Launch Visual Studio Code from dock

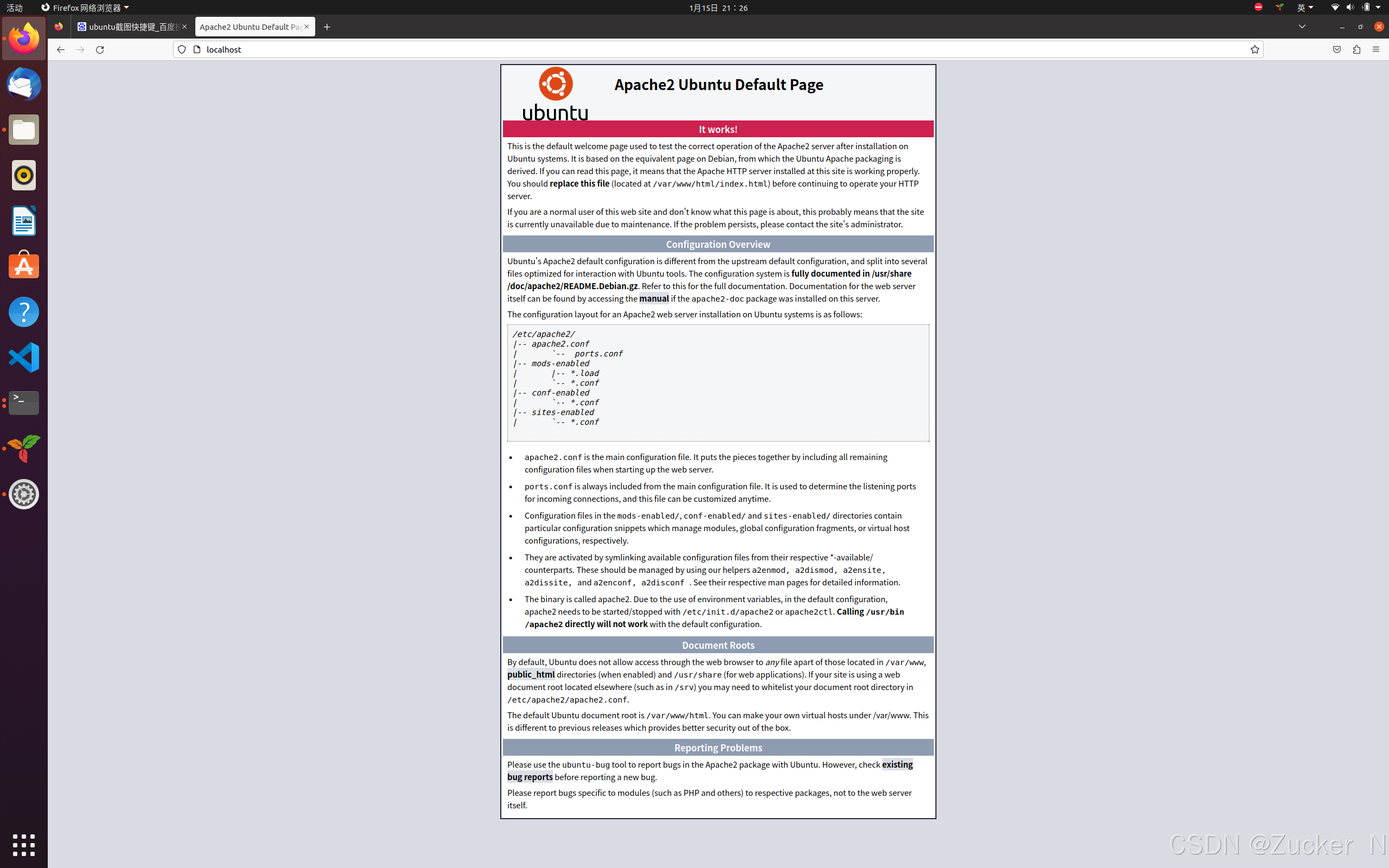(x=23, y=357)
